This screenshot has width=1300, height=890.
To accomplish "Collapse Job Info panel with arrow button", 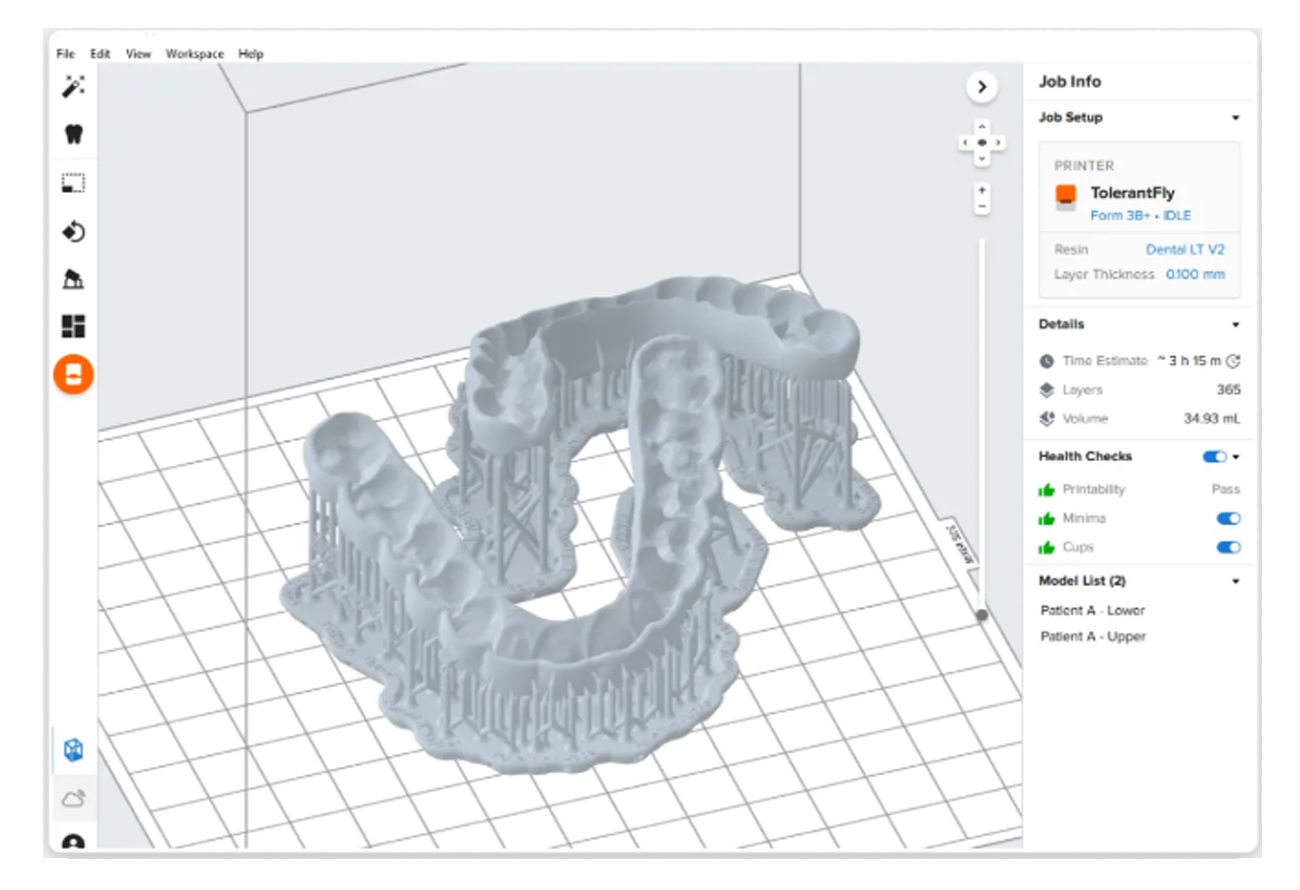I will click(981, 87).
